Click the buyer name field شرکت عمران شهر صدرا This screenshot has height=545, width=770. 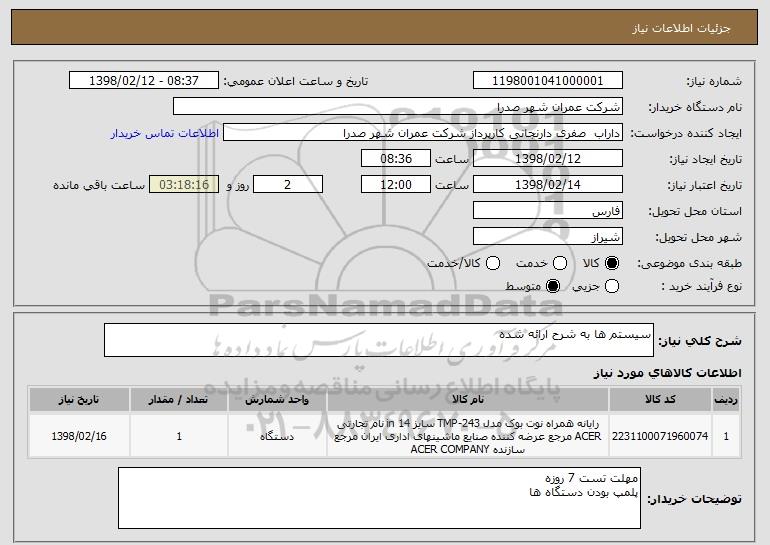(398, 107)
